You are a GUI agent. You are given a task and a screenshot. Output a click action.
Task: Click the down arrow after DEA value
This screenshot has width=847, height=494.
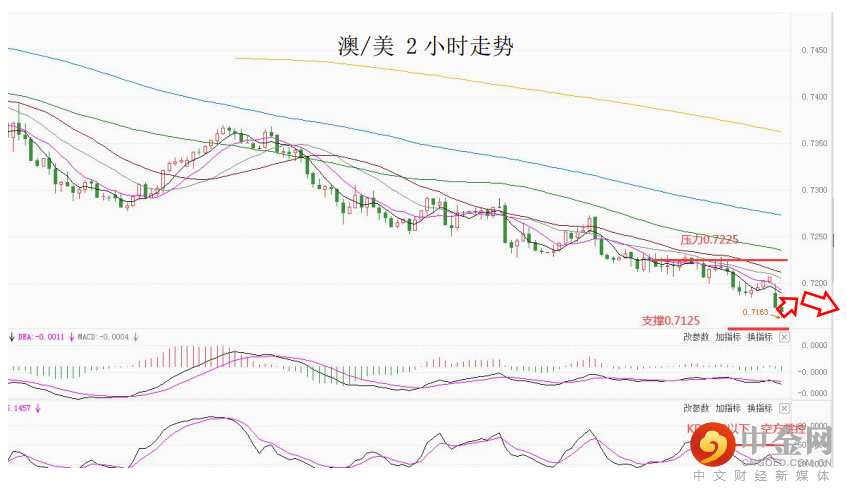(71, 337)
